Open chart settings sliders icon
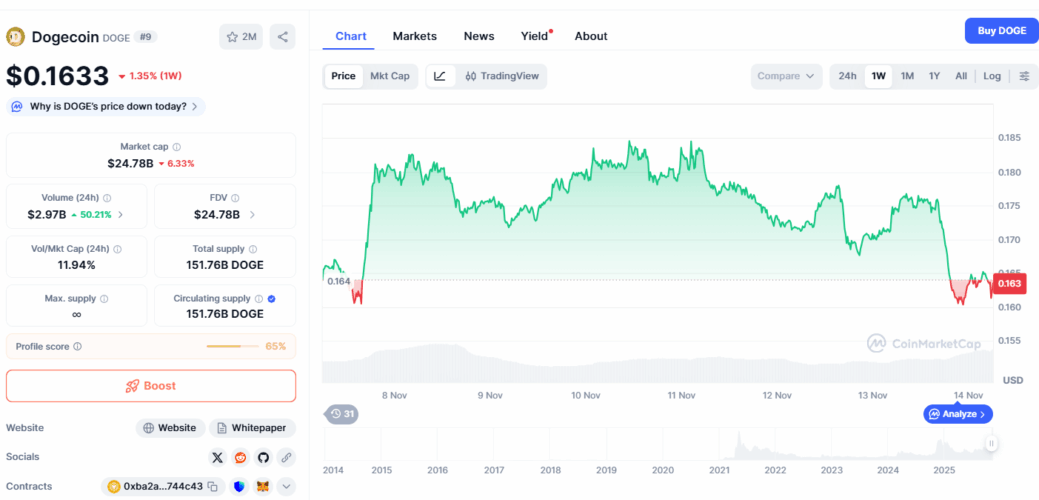 coord(1024,76)
